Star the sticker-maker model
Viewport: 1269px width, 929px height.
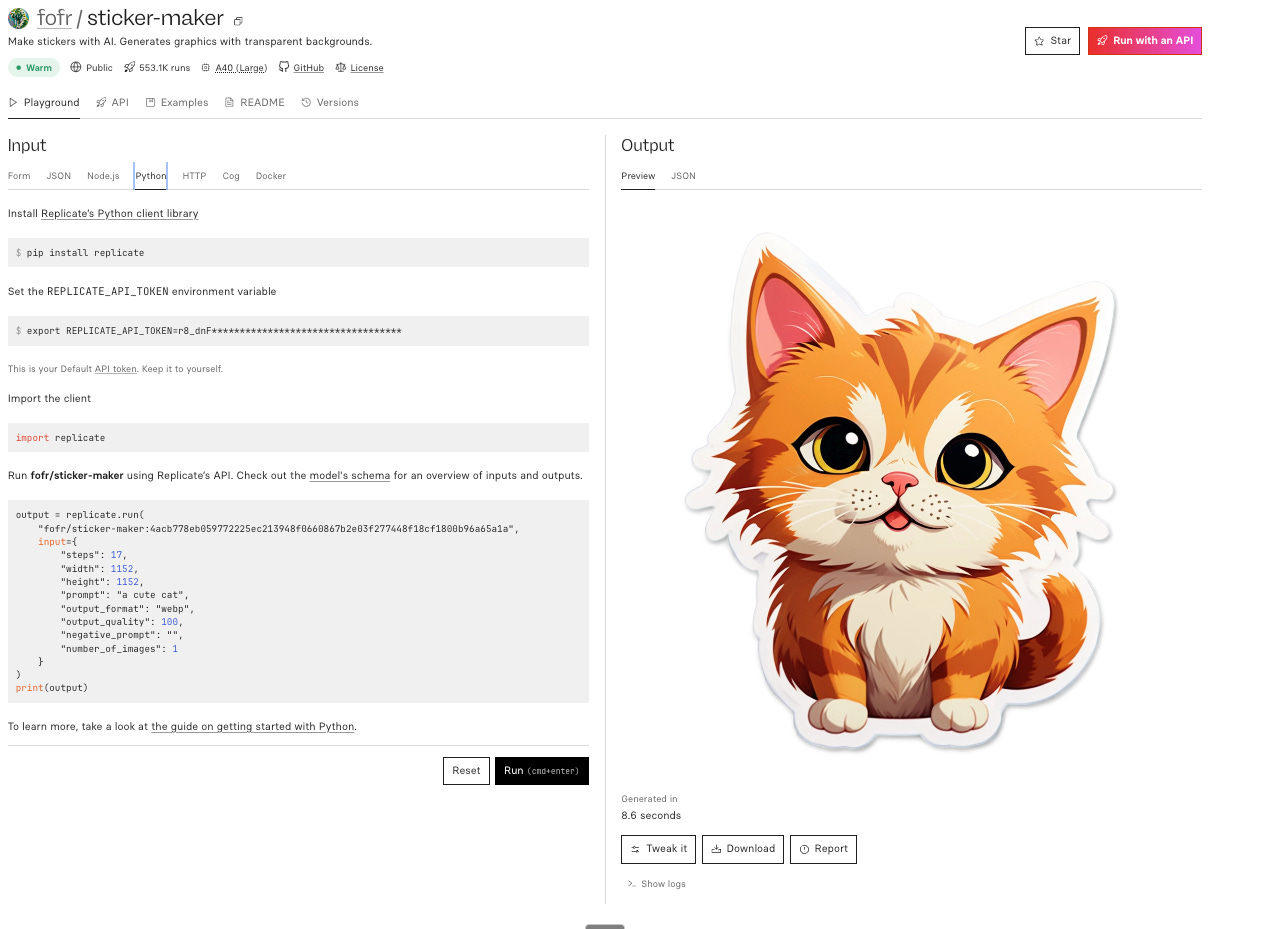[1051, 41]
